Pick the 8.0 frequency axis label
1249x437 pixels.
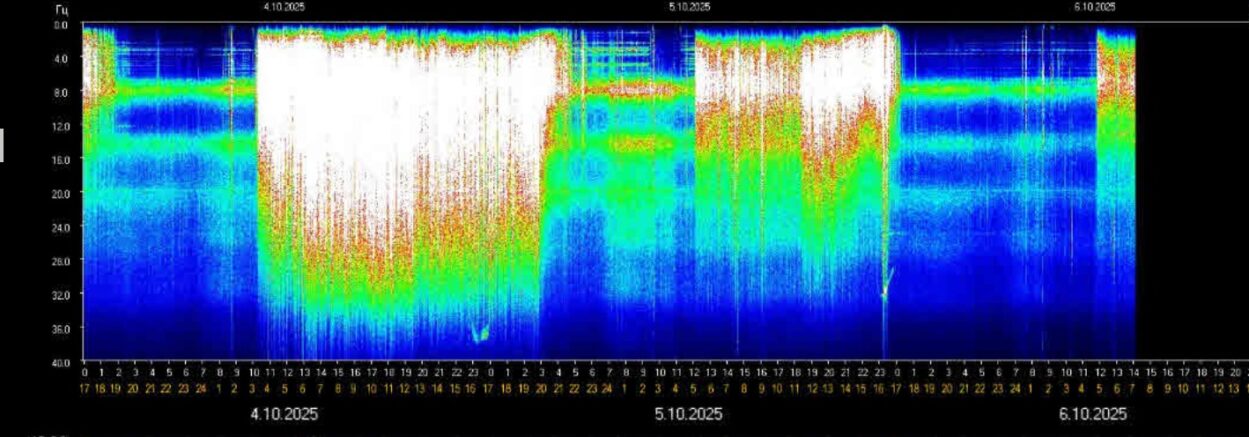coord(61,92)
